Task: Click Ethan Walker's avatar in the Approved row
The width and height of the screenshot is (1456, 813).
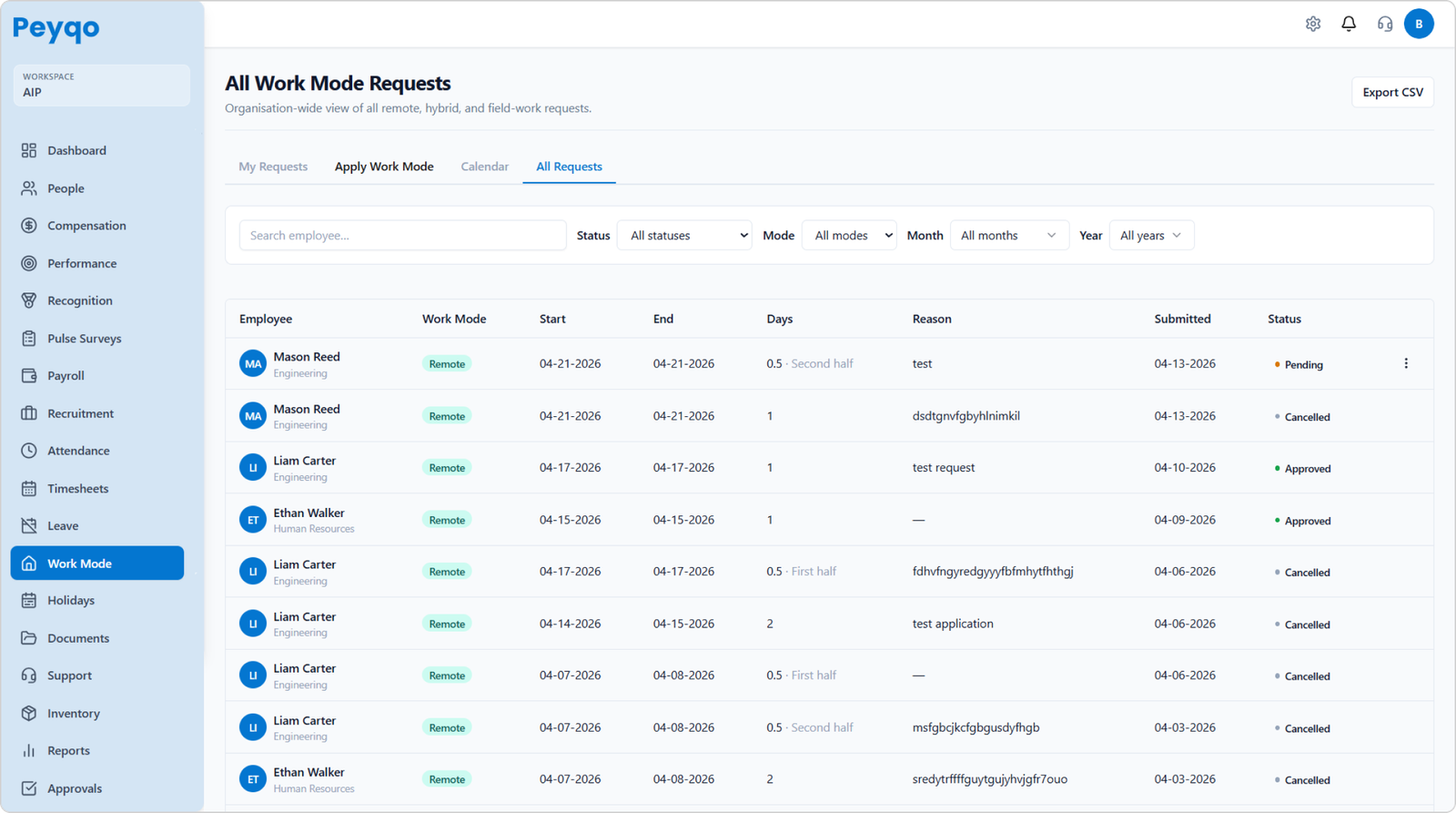Action: pos(253,520)
